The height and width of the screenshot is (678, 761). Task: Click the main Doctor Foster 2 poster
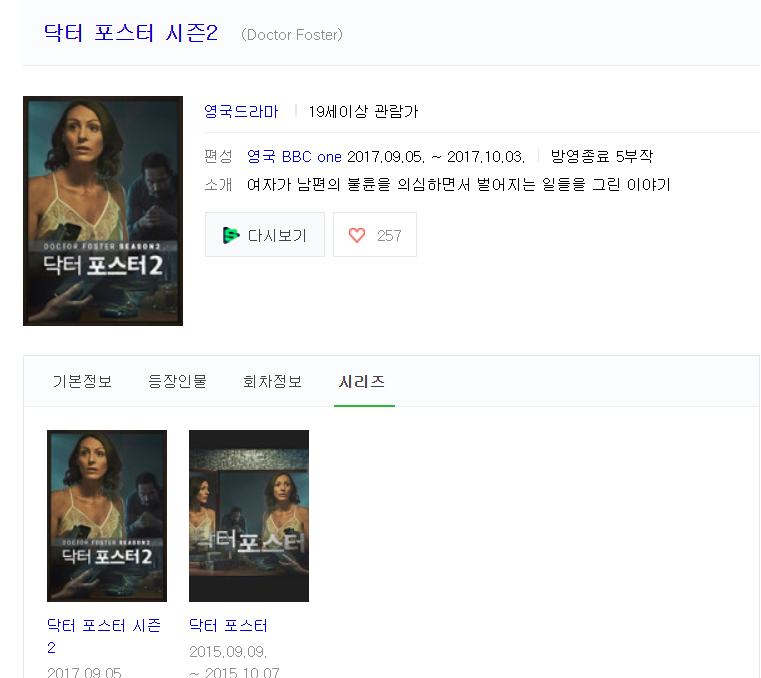coord(103,211)
